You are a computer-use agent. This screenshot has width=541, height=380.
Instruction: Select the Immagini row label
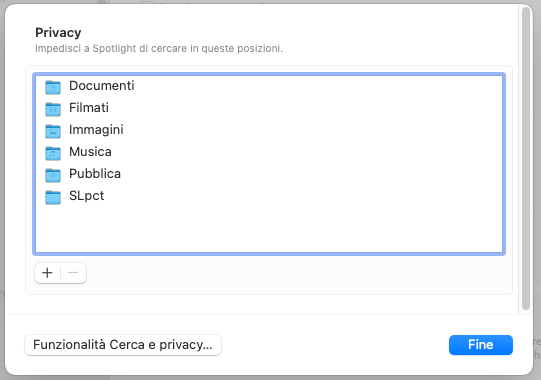pos(96,130)
